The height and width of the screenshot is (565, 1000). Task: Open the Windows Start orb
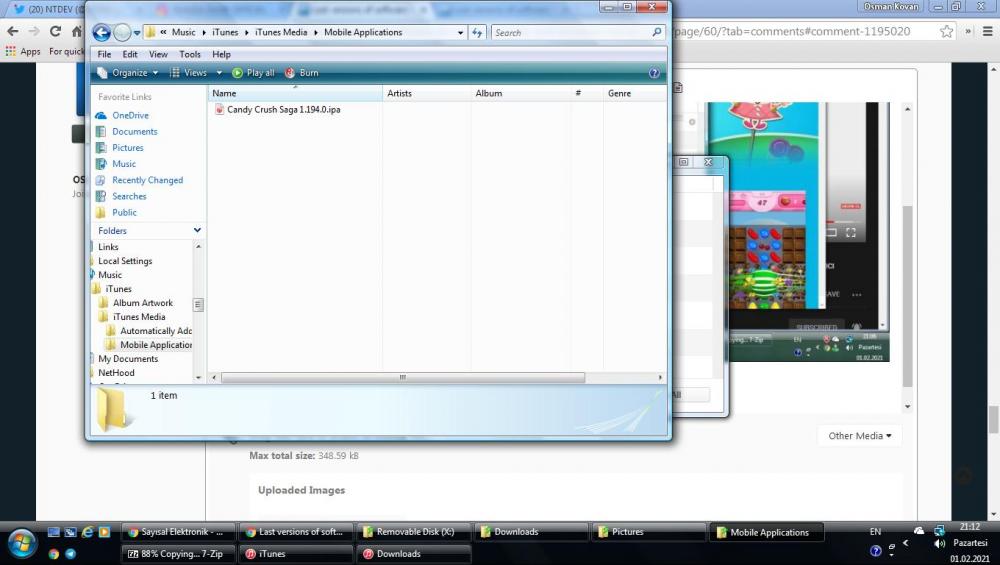point(22,544)
